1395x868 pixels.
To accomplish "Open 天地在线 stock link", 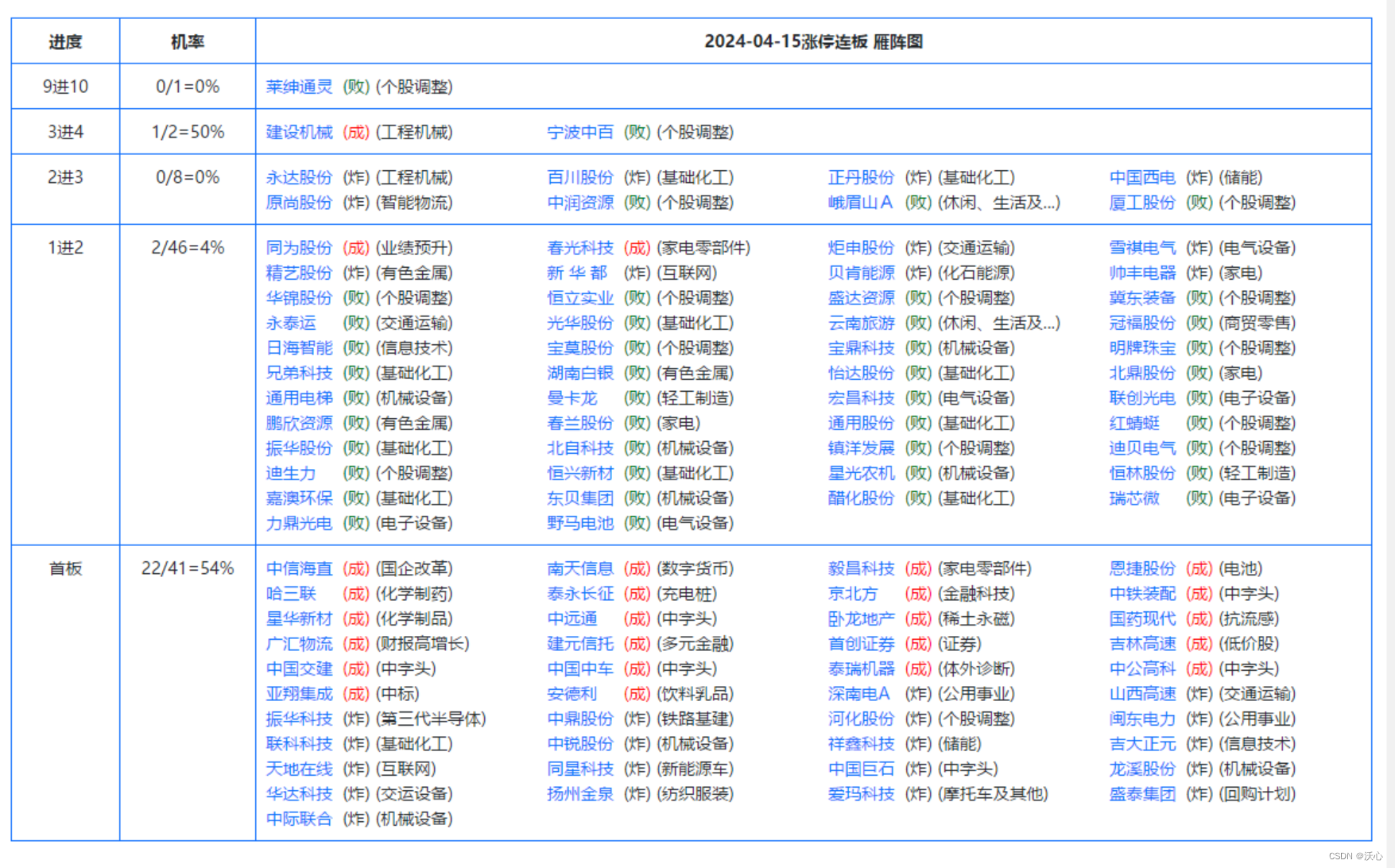I will [x=299, y=769].
